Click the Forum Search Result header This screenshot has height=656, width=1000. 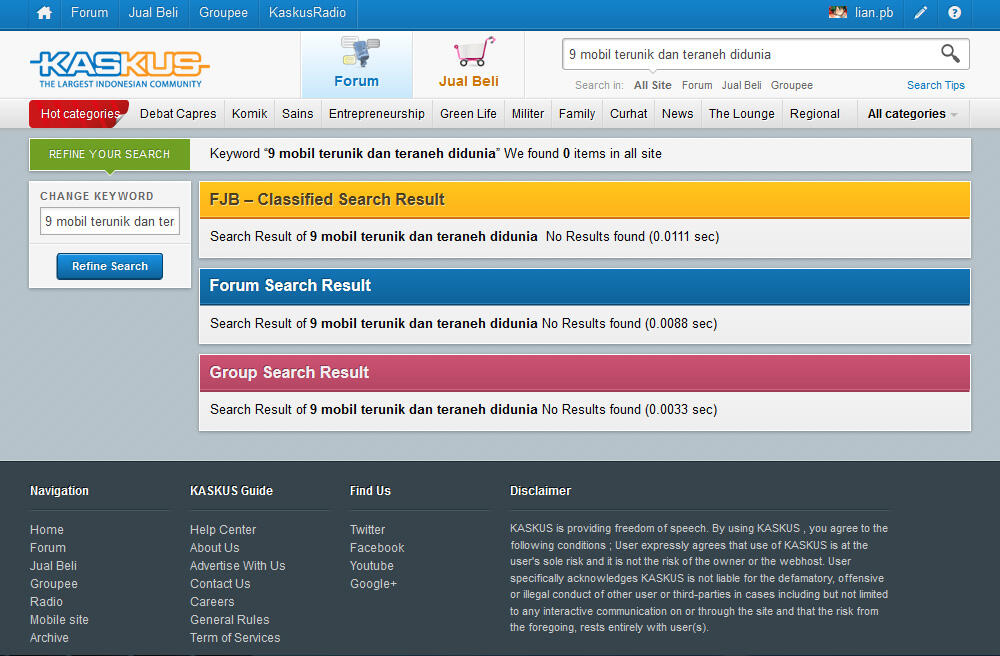tap(585, 286)
